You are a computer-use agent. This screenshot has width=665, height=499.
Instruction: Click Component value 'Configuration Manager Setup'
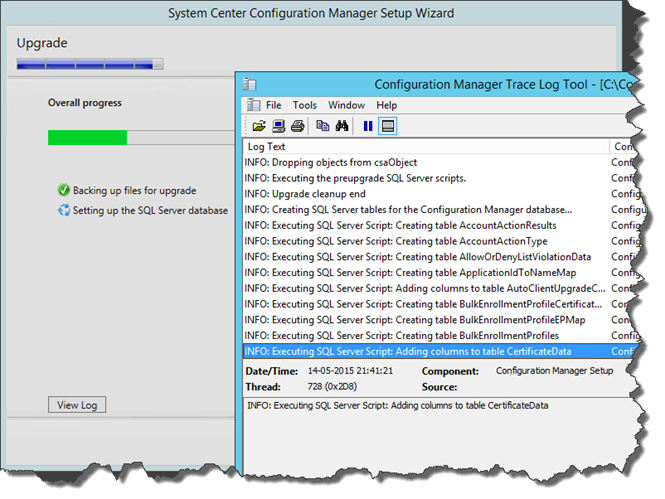tap(554, 371)
